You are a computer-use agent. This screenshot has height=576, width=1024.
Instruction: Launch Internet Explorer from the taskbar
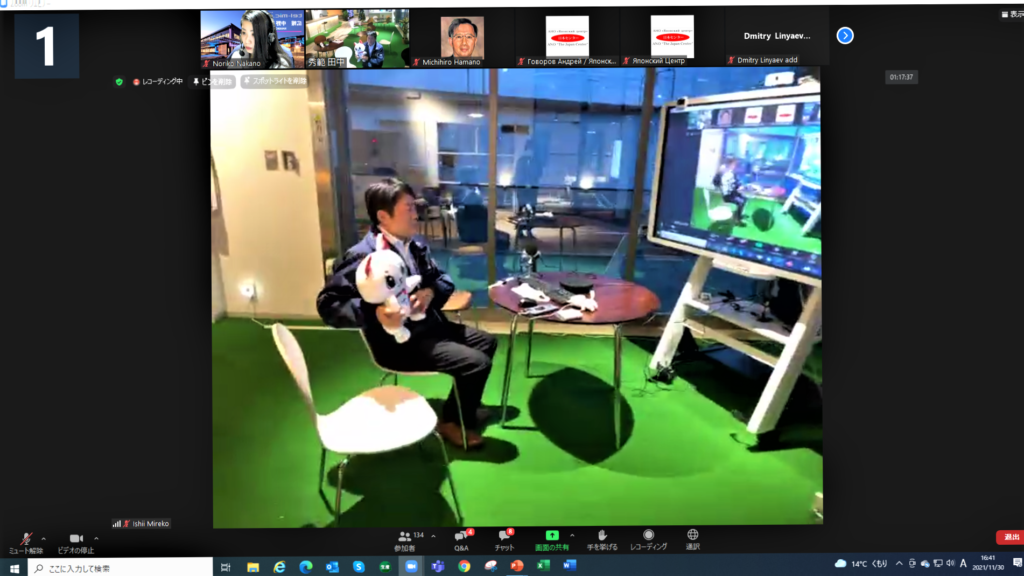point(280,567)
